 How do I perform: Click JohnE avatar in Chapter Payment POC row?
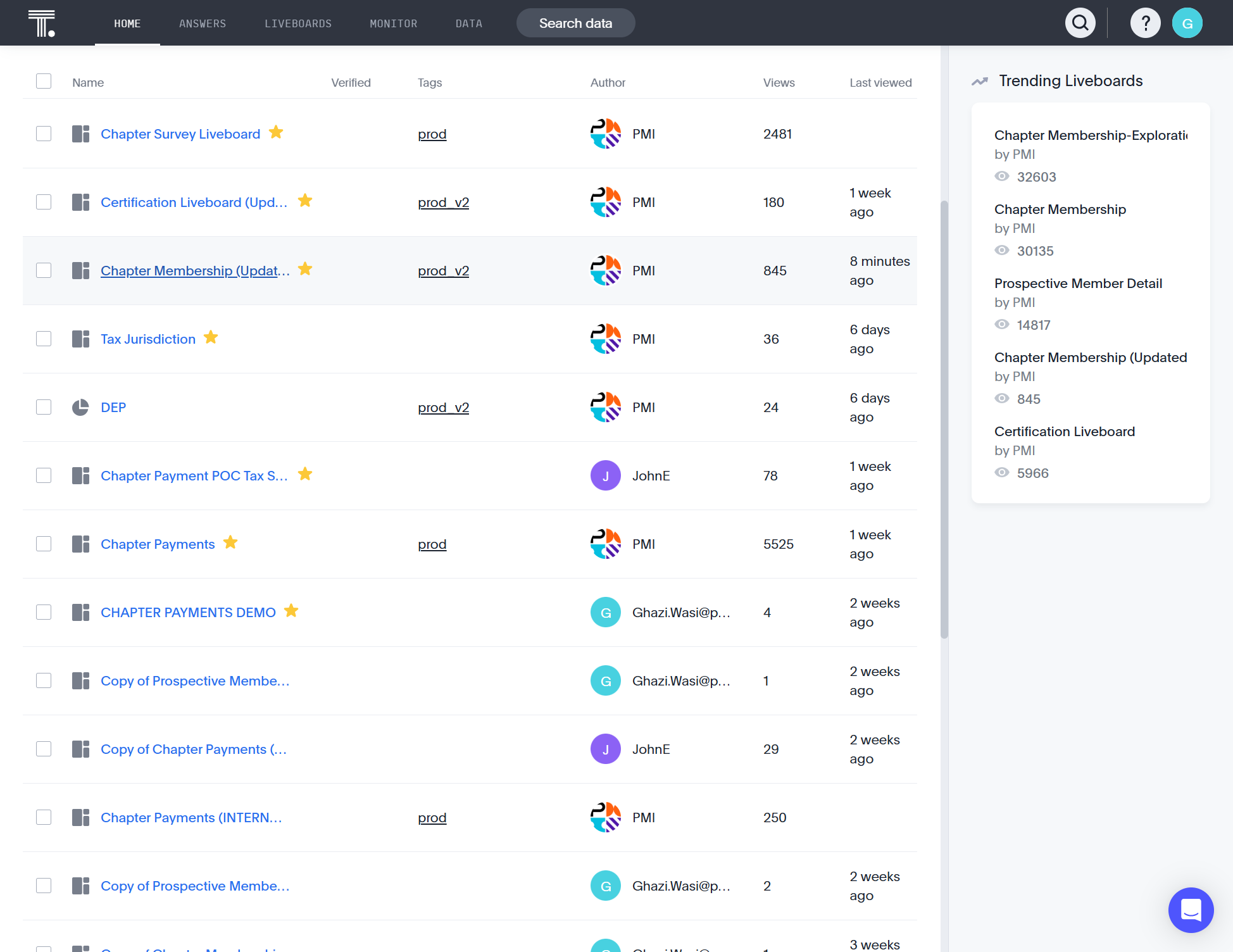tap(606, 475)
